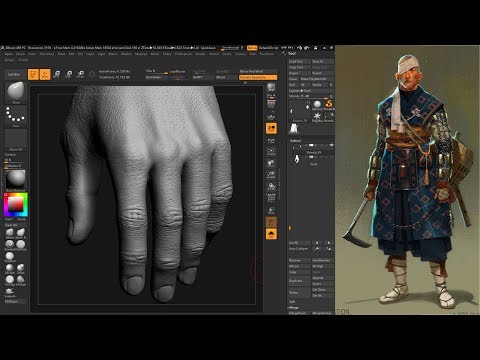The height and width of the screenshot is (360, 480).
Task: Activate the Scale transform icon
Action: click(x=69, y=74)
